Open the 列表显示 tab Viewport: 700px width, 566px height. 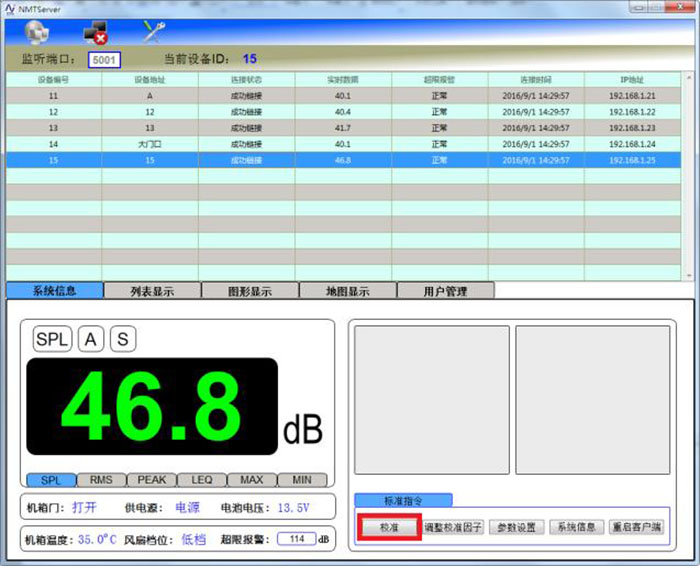tap(152, 291)
